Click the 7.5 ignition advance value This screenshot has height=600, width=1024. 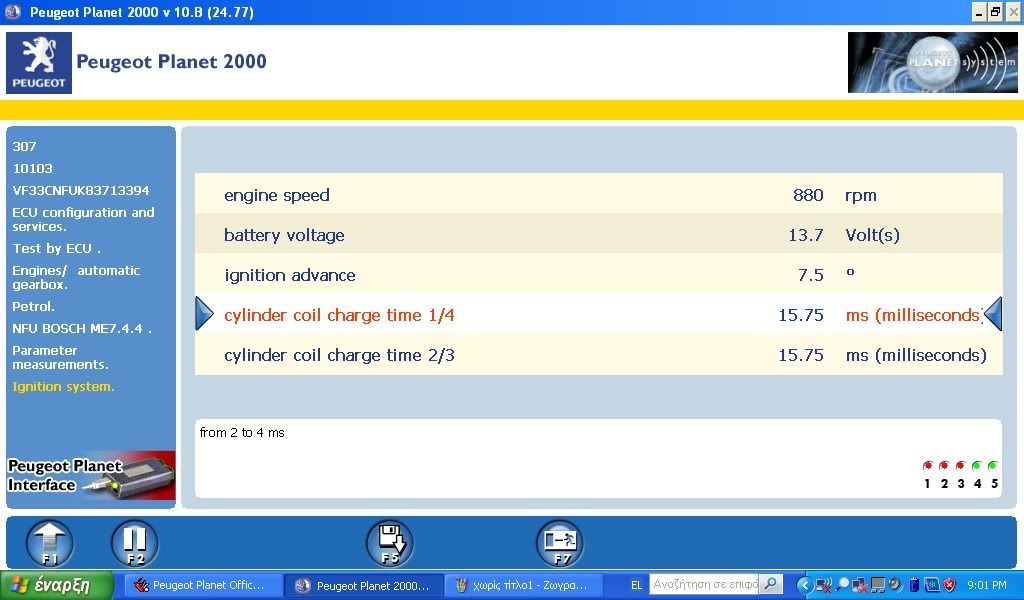[810, 275]
